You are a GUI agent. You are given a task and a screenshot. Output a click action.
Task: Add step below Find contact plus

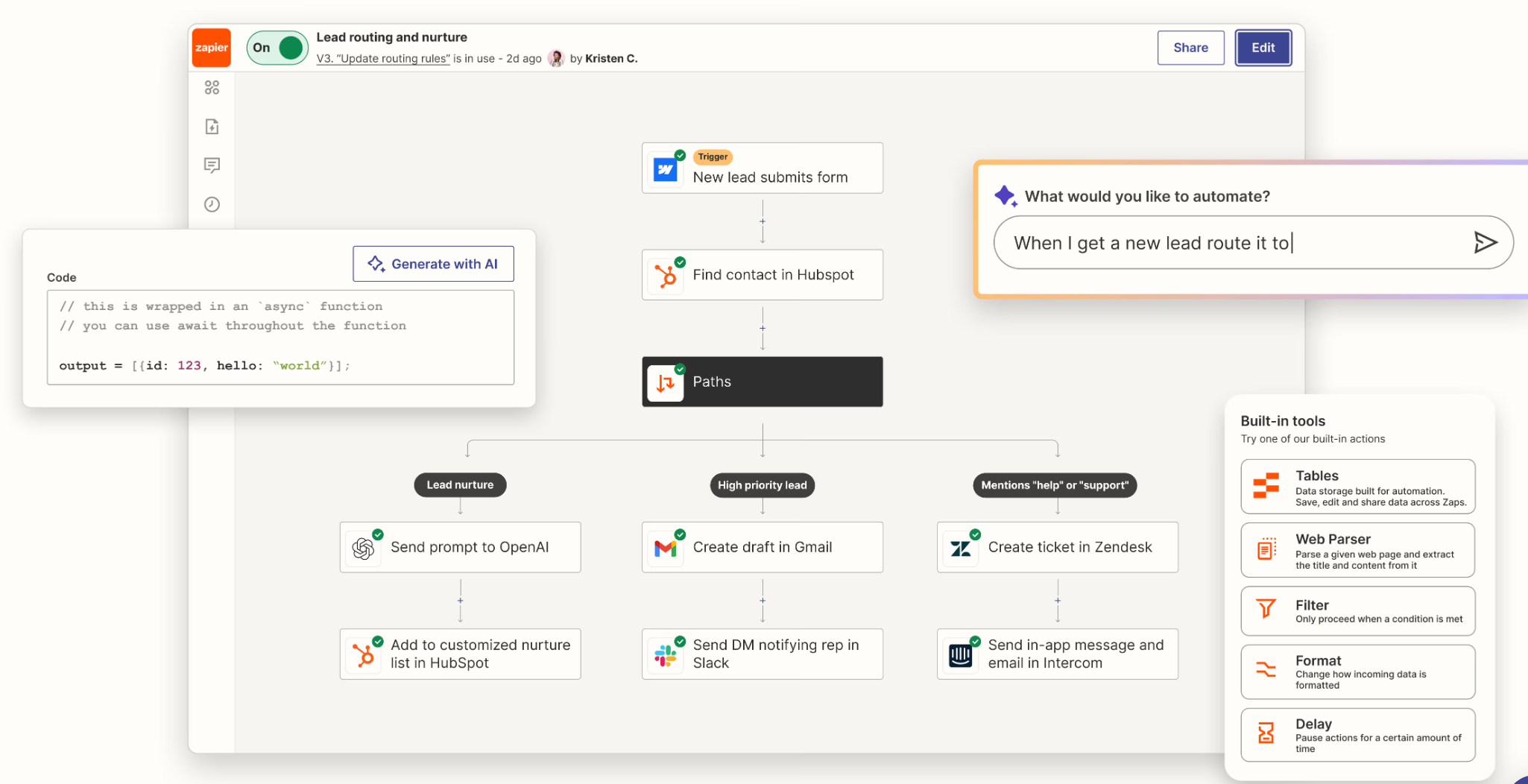(x=763, y=328)
